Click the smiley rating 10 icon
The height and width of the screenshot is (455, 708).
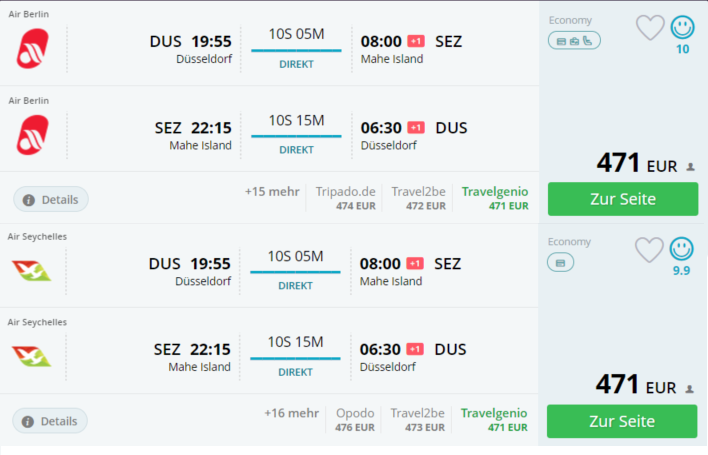pyautogui.click(x=682, y=27)
